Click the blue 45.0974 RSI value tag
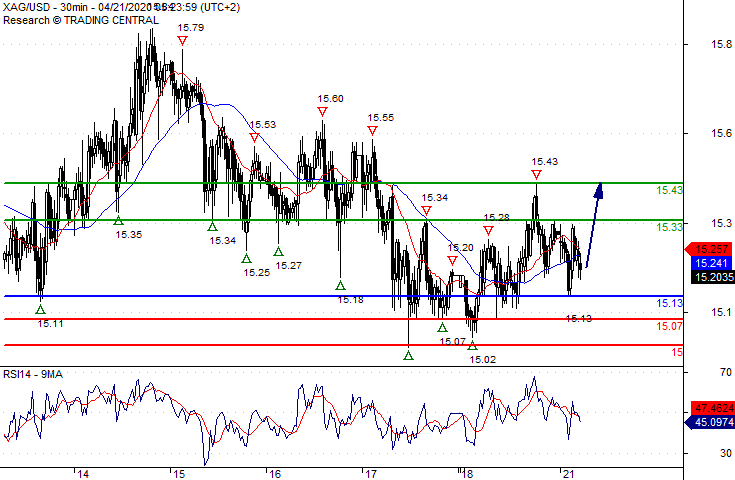The width and height of the screenshot is (735, 480). [709, 422]
